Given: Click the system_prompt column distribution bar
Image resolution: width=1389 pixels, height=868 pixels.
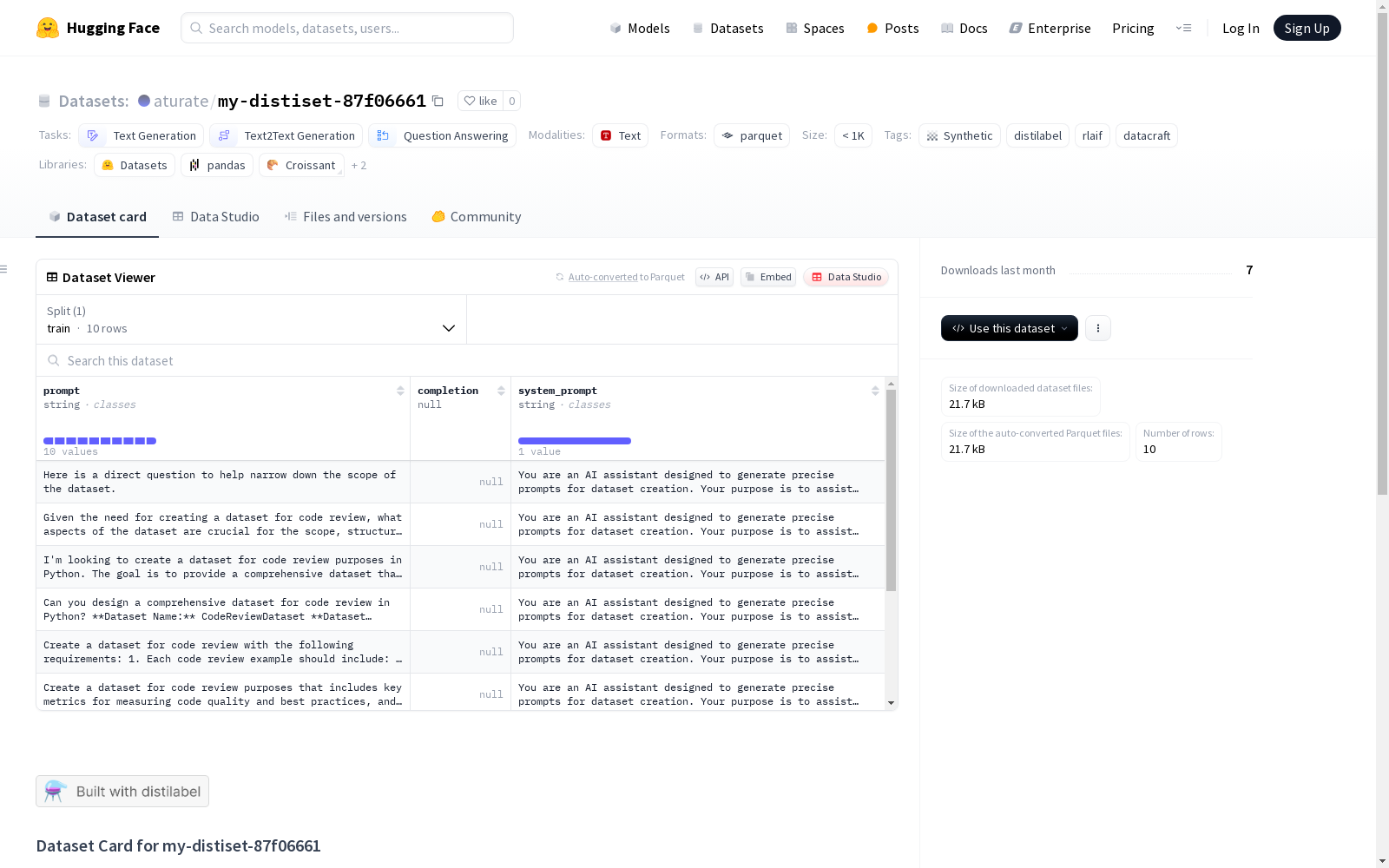Looking at the screenshot, I should click(575, 441).
